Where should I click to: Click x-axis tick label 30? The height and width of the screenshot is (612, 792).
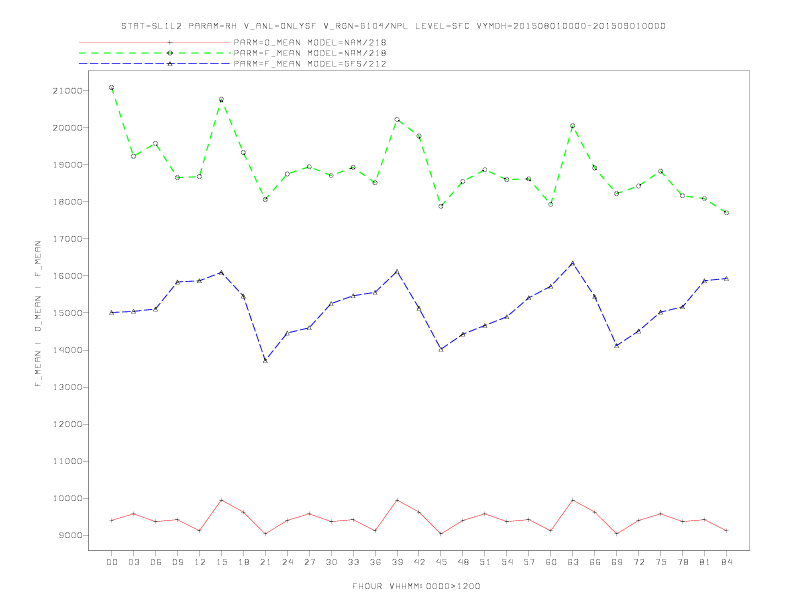click(x=331, y=562)
